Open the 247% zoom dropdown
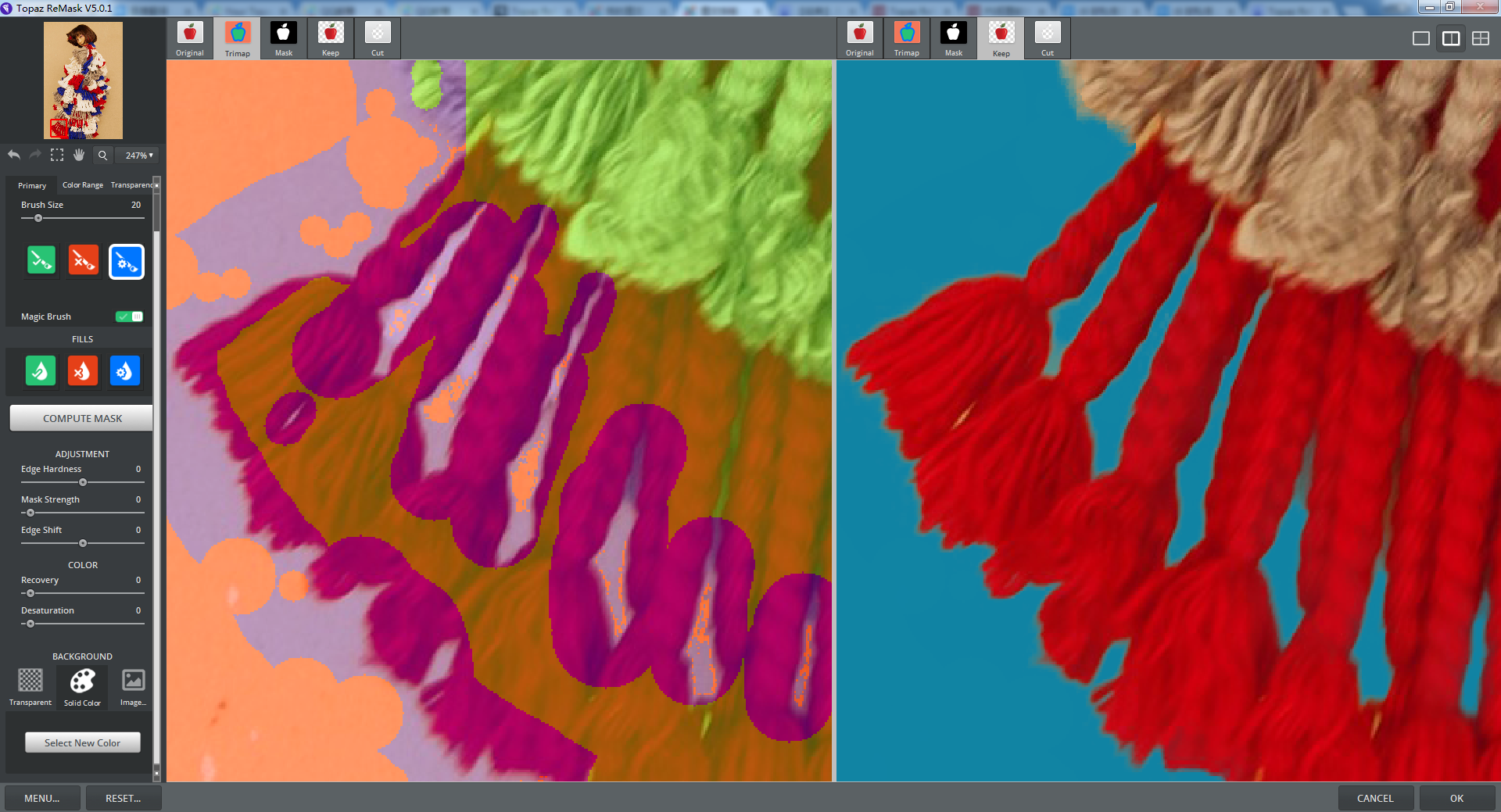Image resolution: width=1501 pixels, height=812 pixels. click(138, 156)
